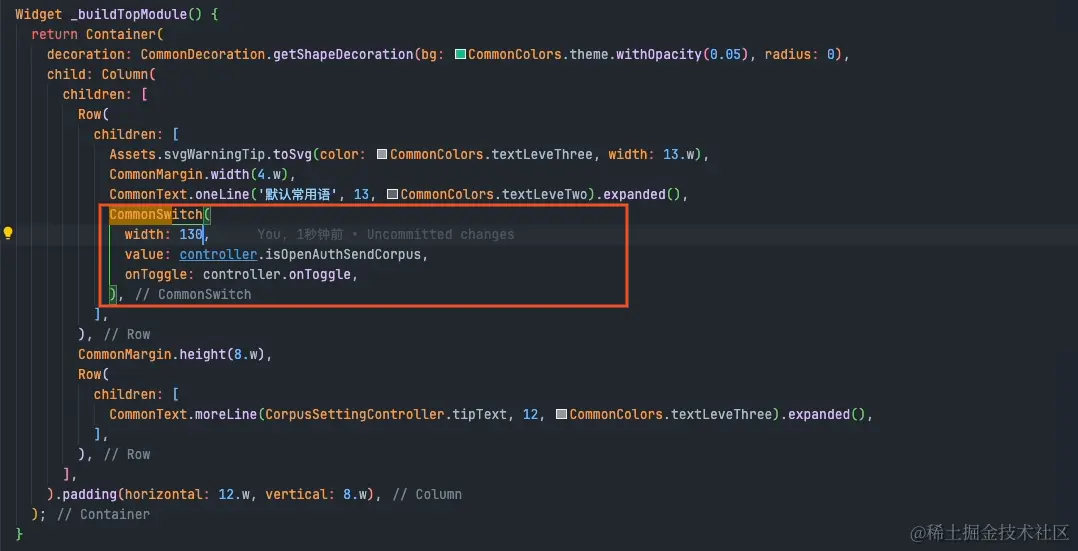Click the // Container closing comment
The height and width of the screenshot is (551, 1078).
point(103,515)
